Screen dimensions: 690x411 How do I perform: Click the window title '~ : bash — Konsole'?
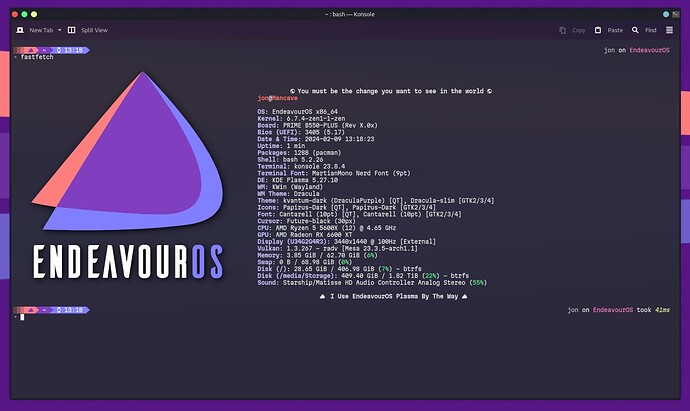349,14
